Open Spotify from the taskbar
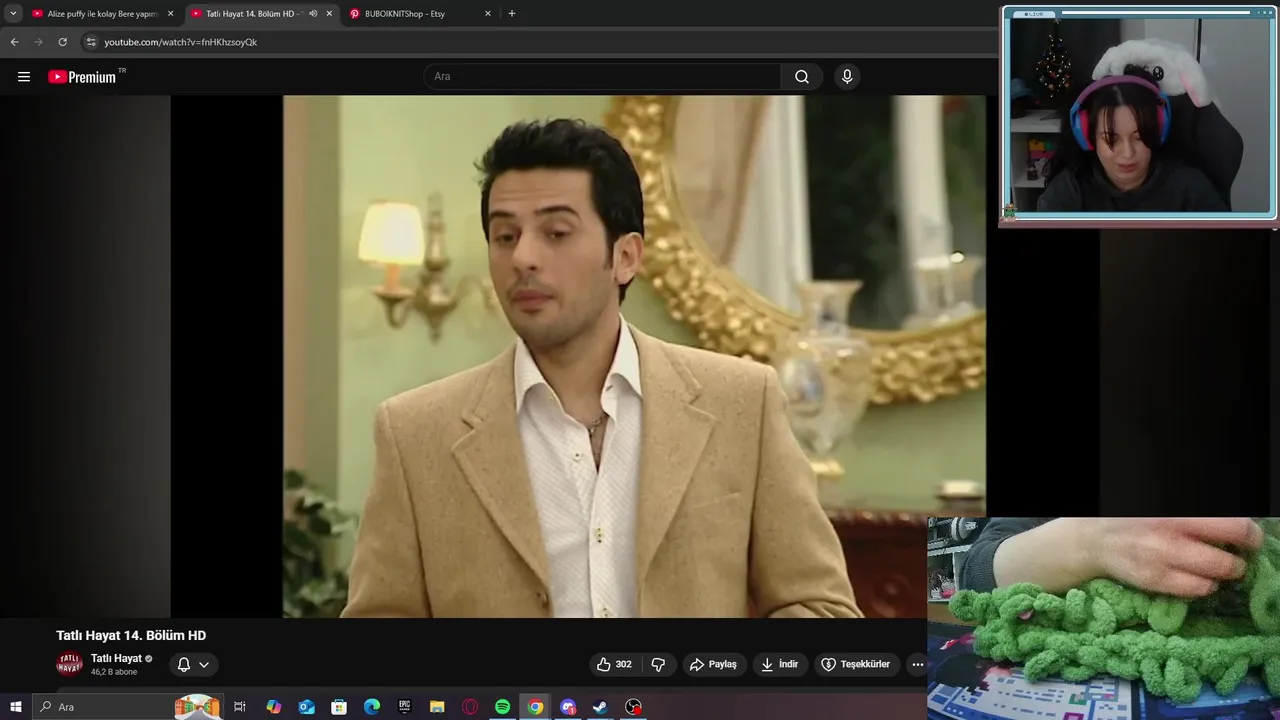The image size is (1280, 720). [x=503, y=707]
